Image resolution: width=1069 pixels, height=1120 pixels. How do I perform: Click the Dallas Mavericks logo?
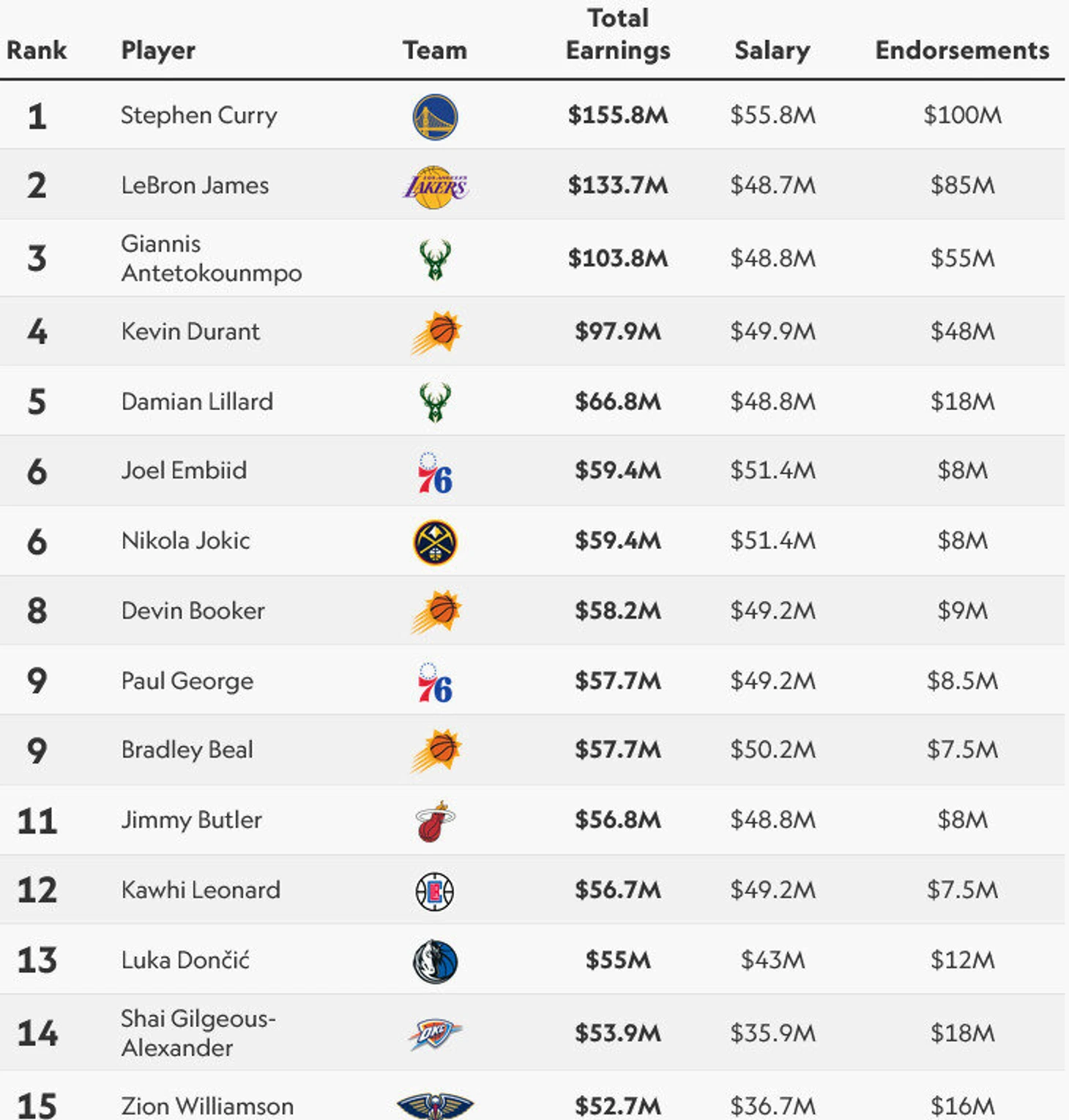[x=435, y=961]
